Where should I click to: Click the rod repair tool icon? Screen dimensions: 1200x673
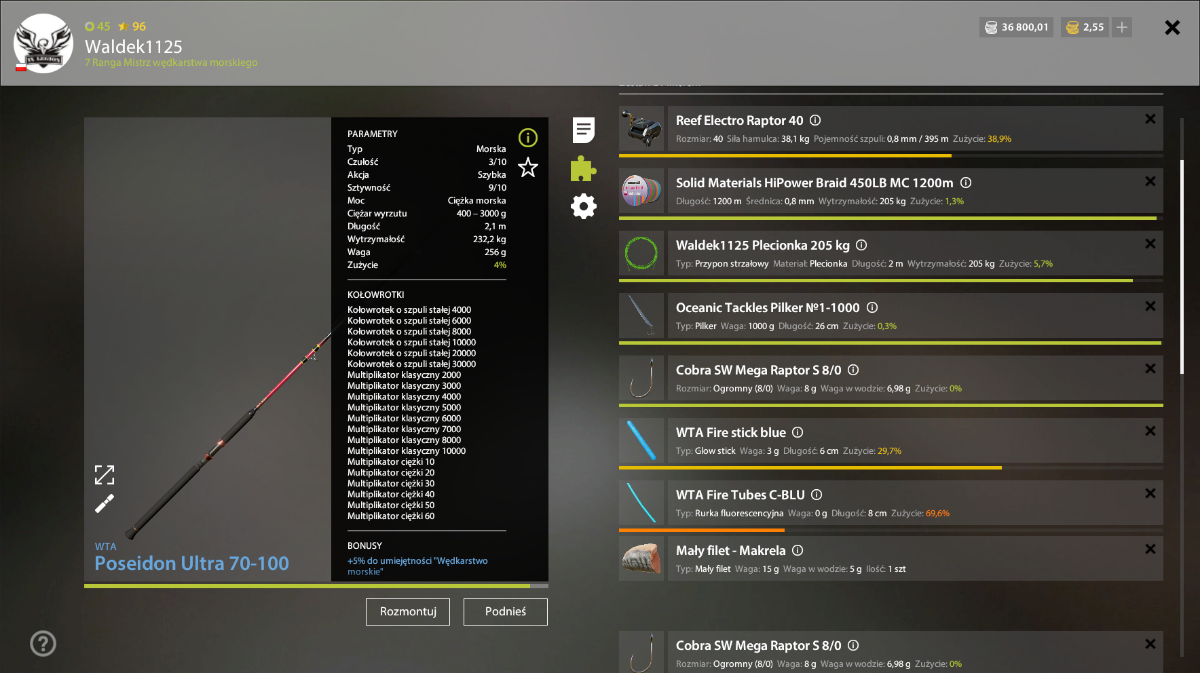[105, 504]
